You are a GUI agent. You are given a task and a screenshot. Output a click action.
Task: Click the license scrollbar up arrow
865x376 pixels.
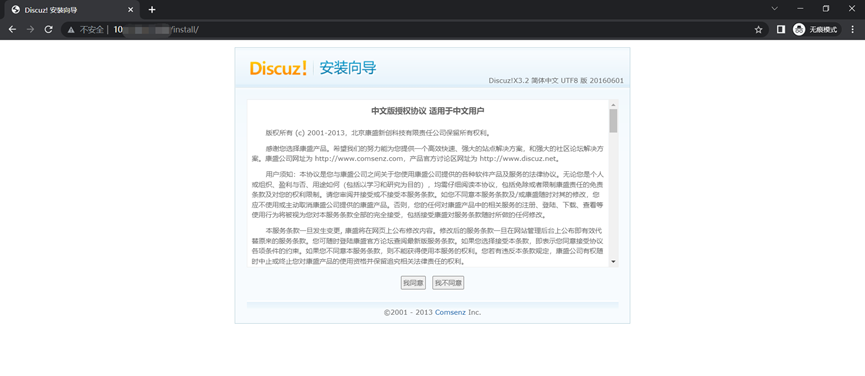pyautogui.click(x=613, y=104)
